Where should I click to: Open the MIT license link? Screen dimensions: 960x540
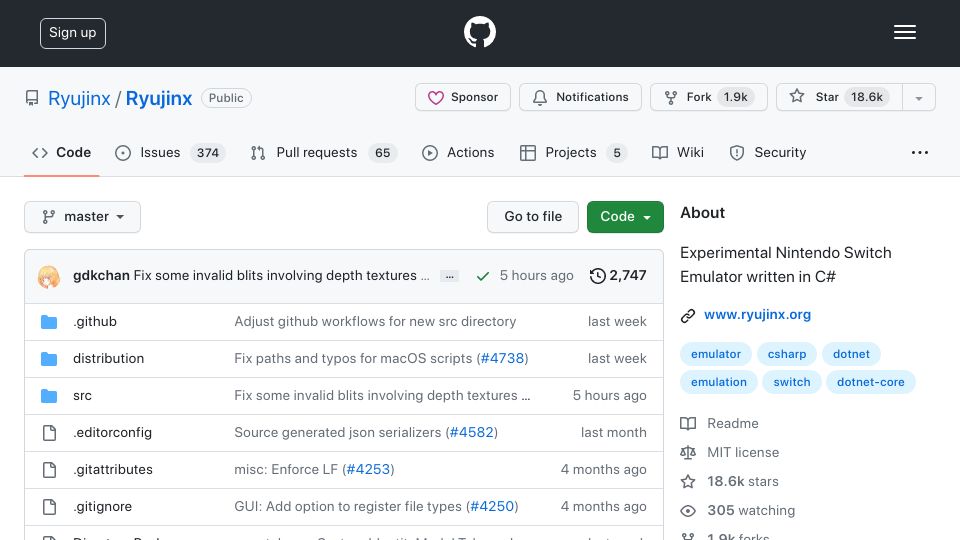743,452
